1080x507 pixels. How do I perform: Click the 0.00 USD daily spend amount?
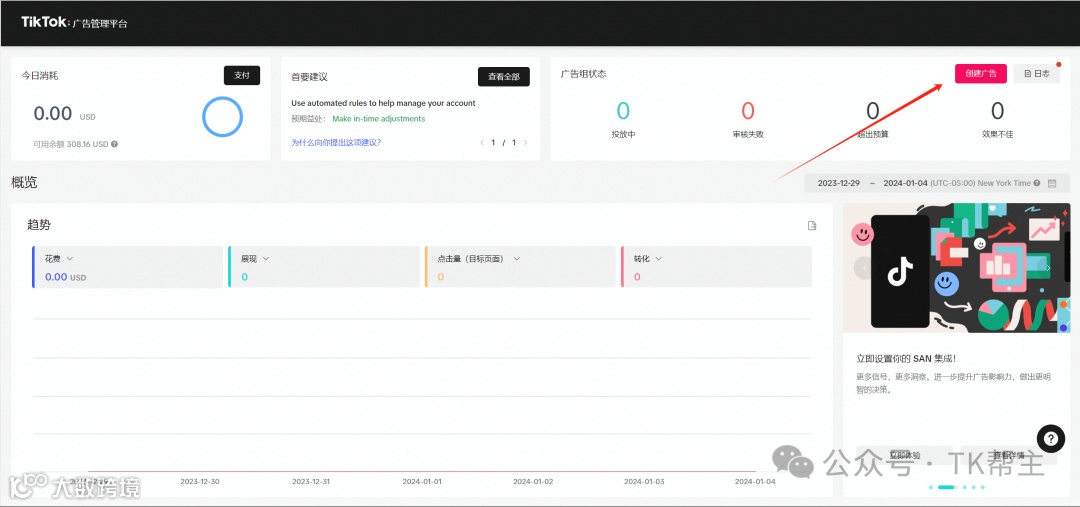(x=65, y=114)
